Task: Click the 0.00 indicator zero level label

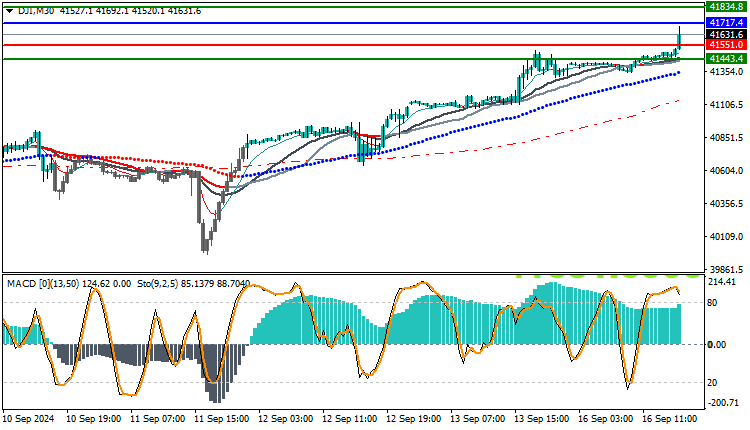Action: (x=717, y=345)
